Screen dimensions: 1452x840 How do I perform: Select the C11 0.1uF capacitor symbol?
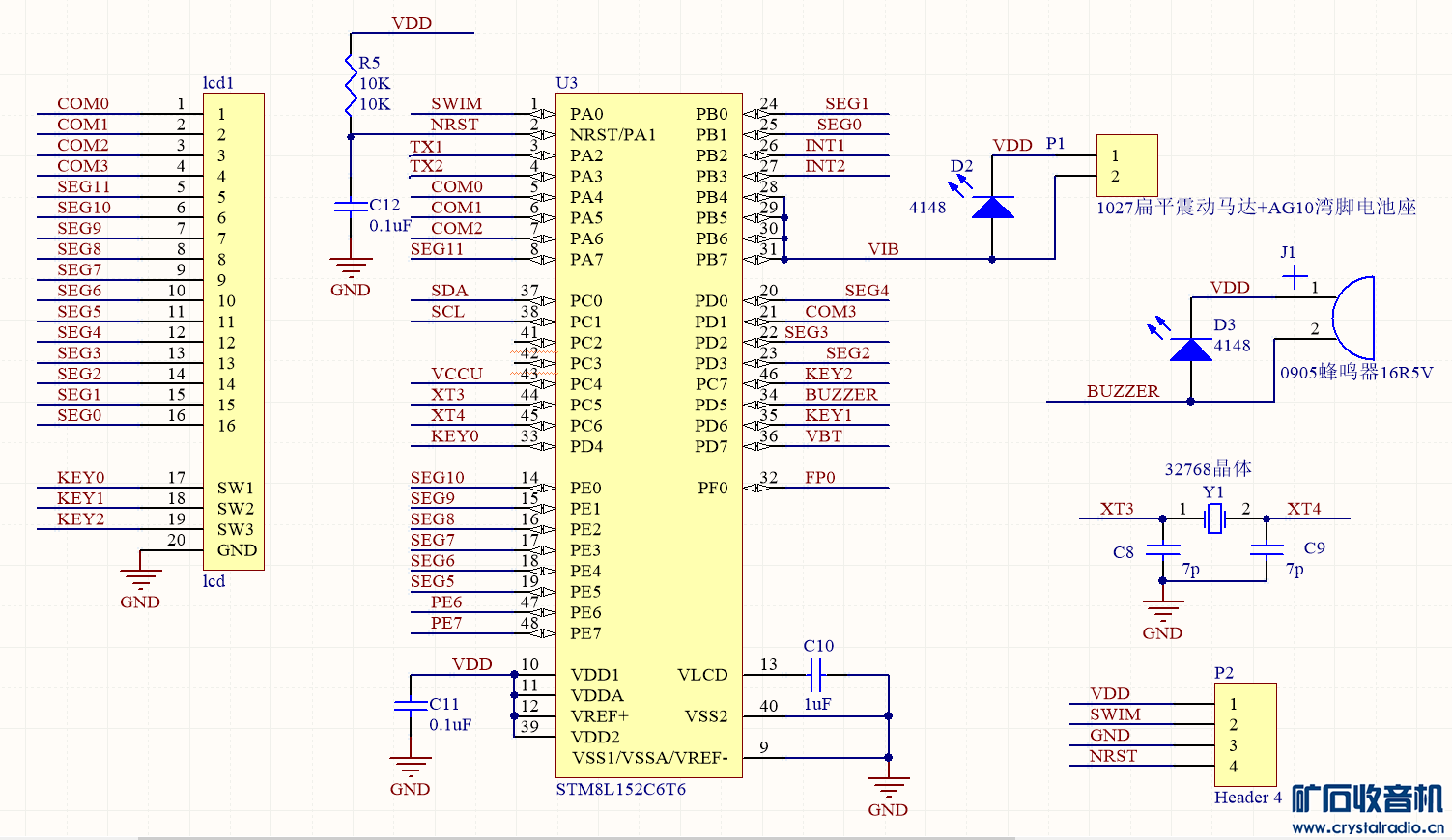coord(411,705)
